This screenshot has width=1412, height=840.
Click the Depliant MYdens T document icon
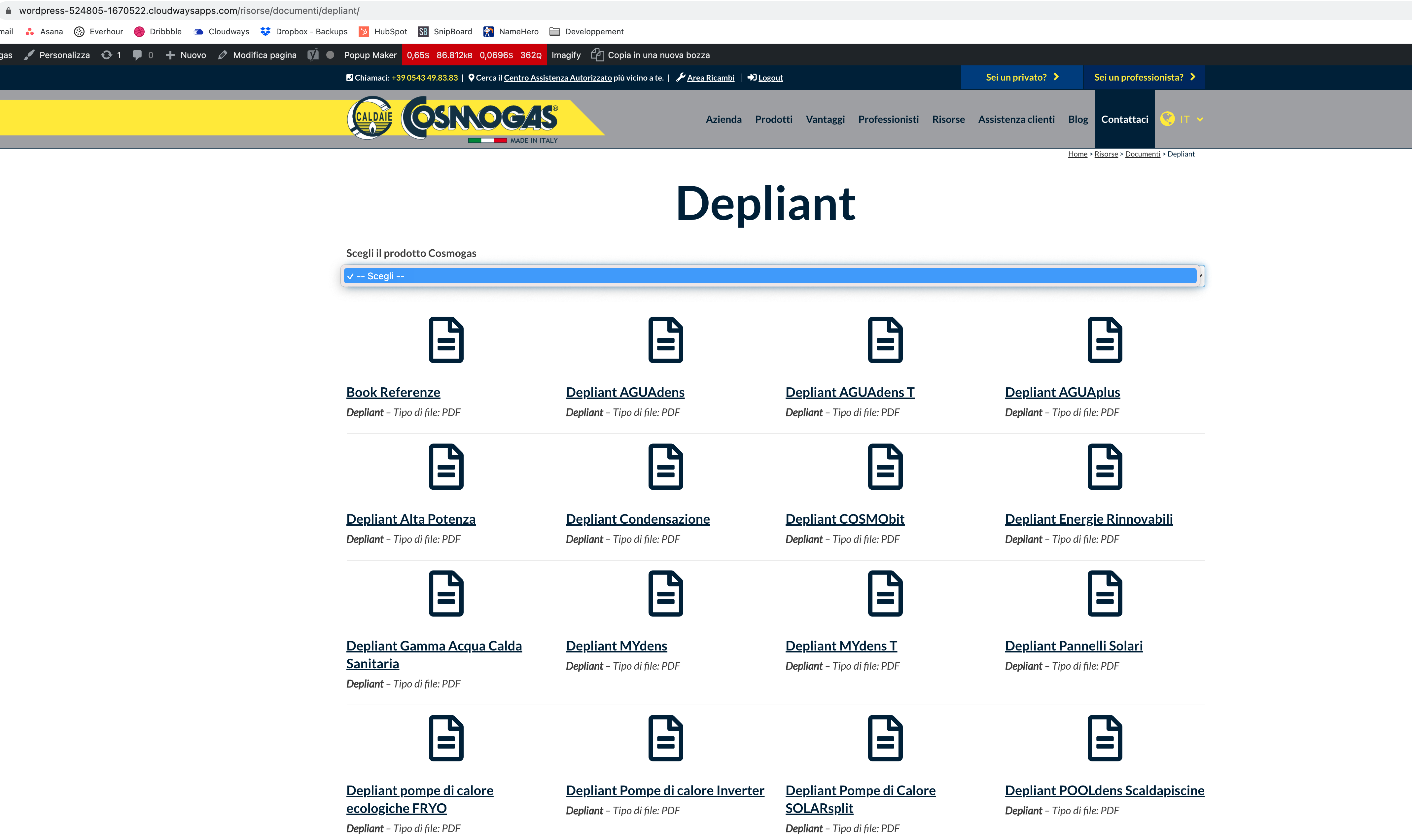coord(885,593)
